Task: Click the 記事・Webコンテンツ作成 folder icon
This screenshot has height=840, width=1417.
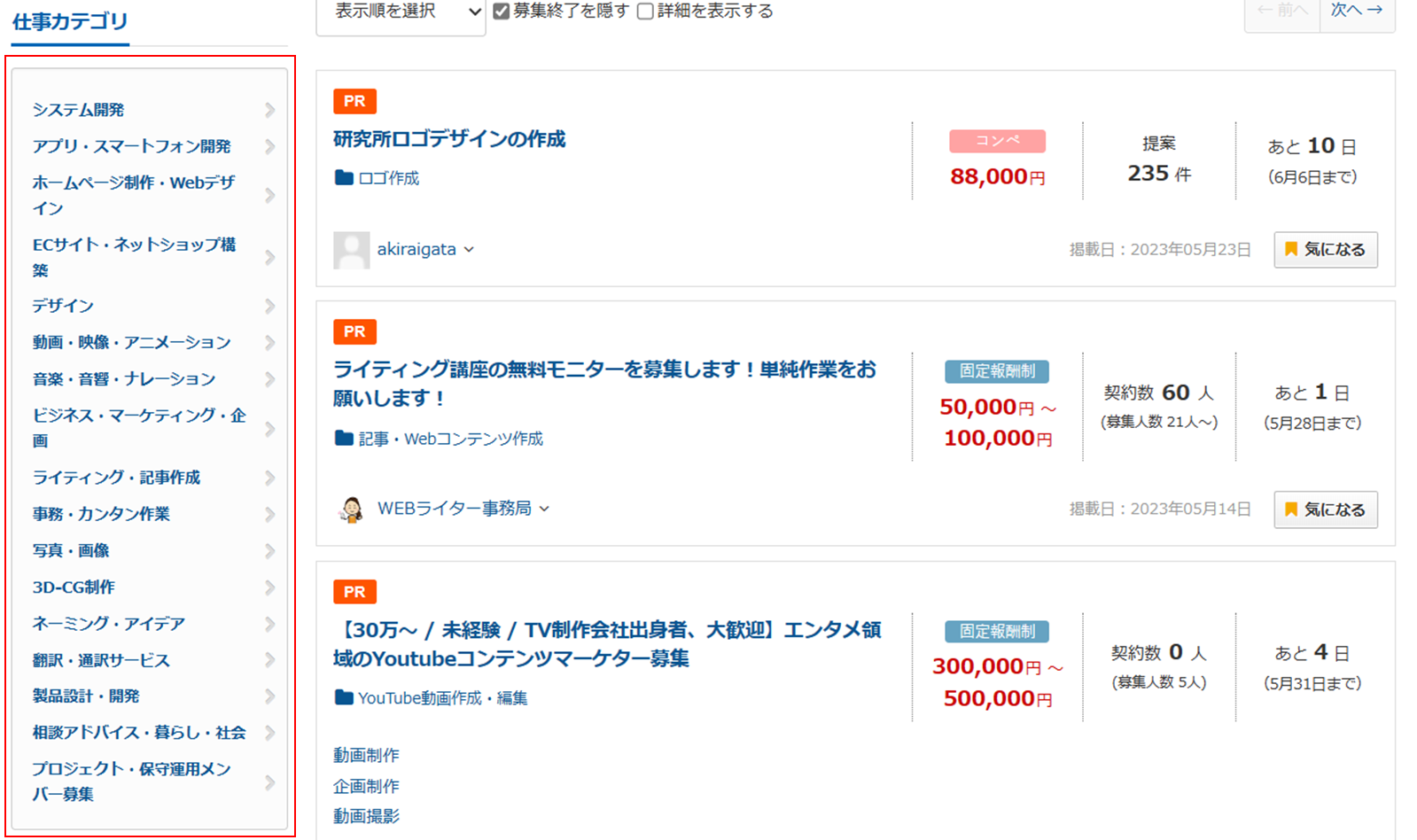Action: point(344,439)
